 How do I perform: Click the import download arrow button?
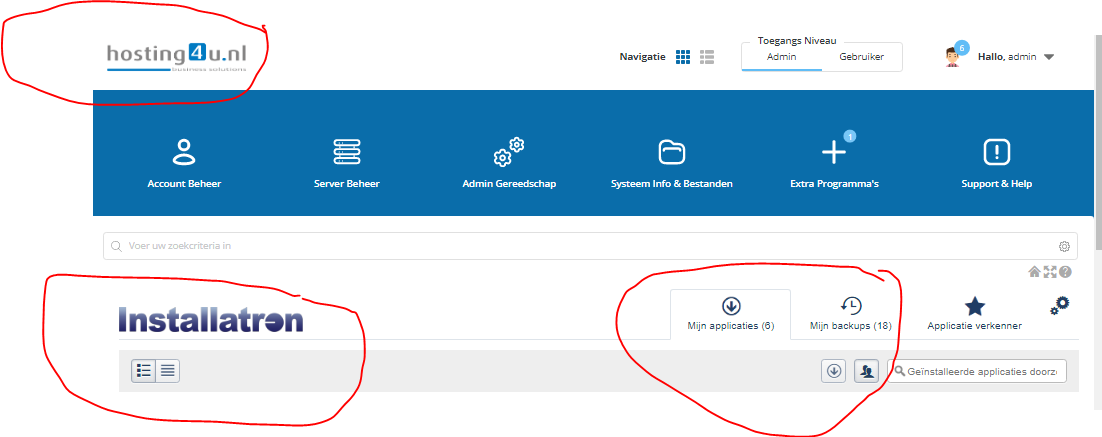[x=834, y=371]
